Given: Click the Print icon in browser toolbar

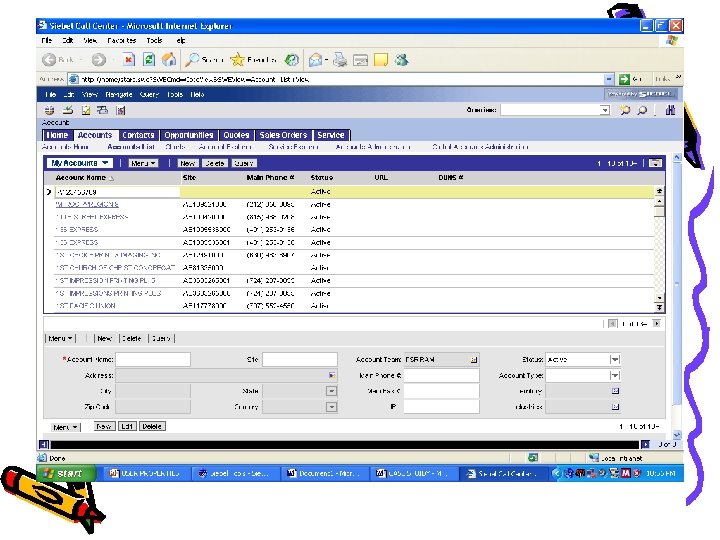Looking at the screenshot, I should tap(340, 60).
